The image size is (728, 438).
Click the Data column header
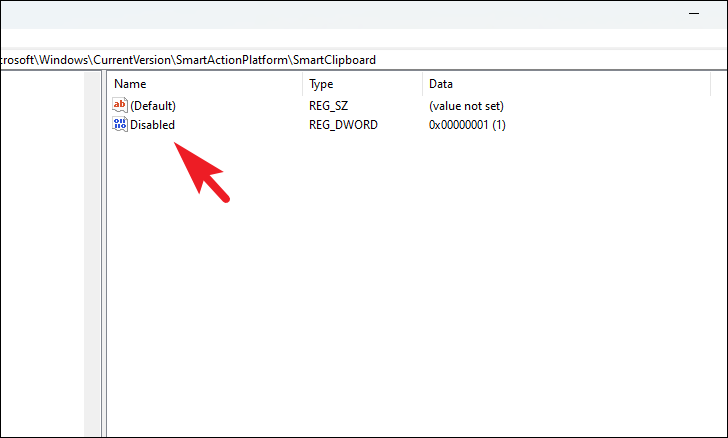pos(566,84)
